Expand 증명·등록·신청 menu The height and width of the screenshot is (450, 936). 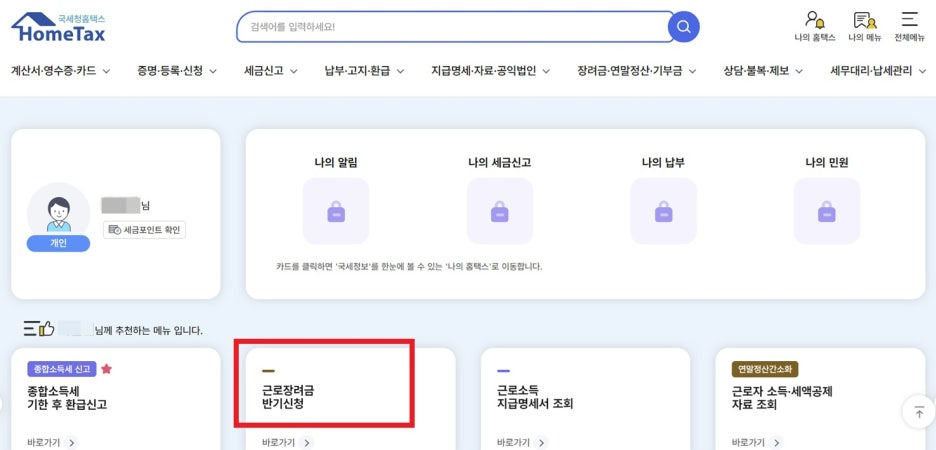(177, 71)
